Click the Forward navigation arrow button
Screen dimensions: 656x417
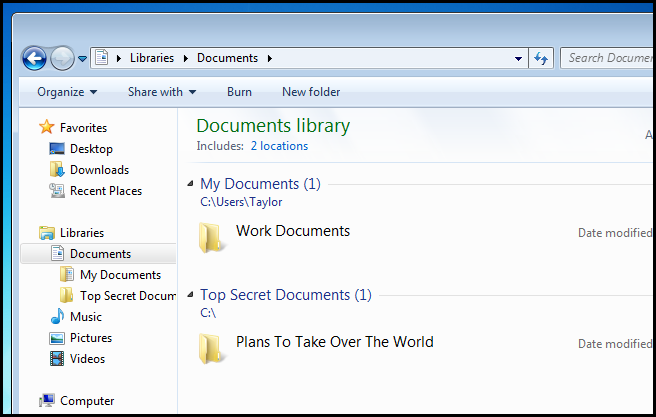click(x=62, y=58)
